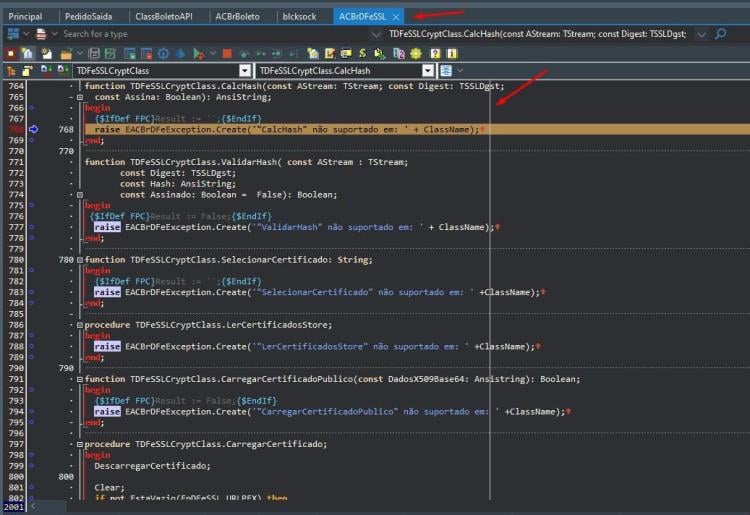Viewport: 750px width, 515px height.
Task: Click the first red square toolbar icon
Action: click(x=11, y=54)
